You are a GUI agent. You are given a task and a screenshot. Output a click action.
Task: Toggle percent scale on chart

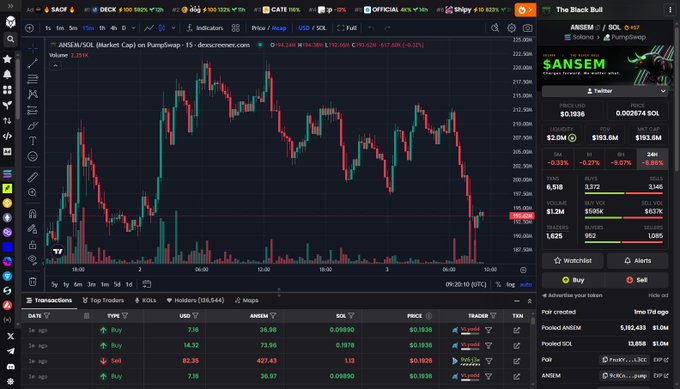498,284
